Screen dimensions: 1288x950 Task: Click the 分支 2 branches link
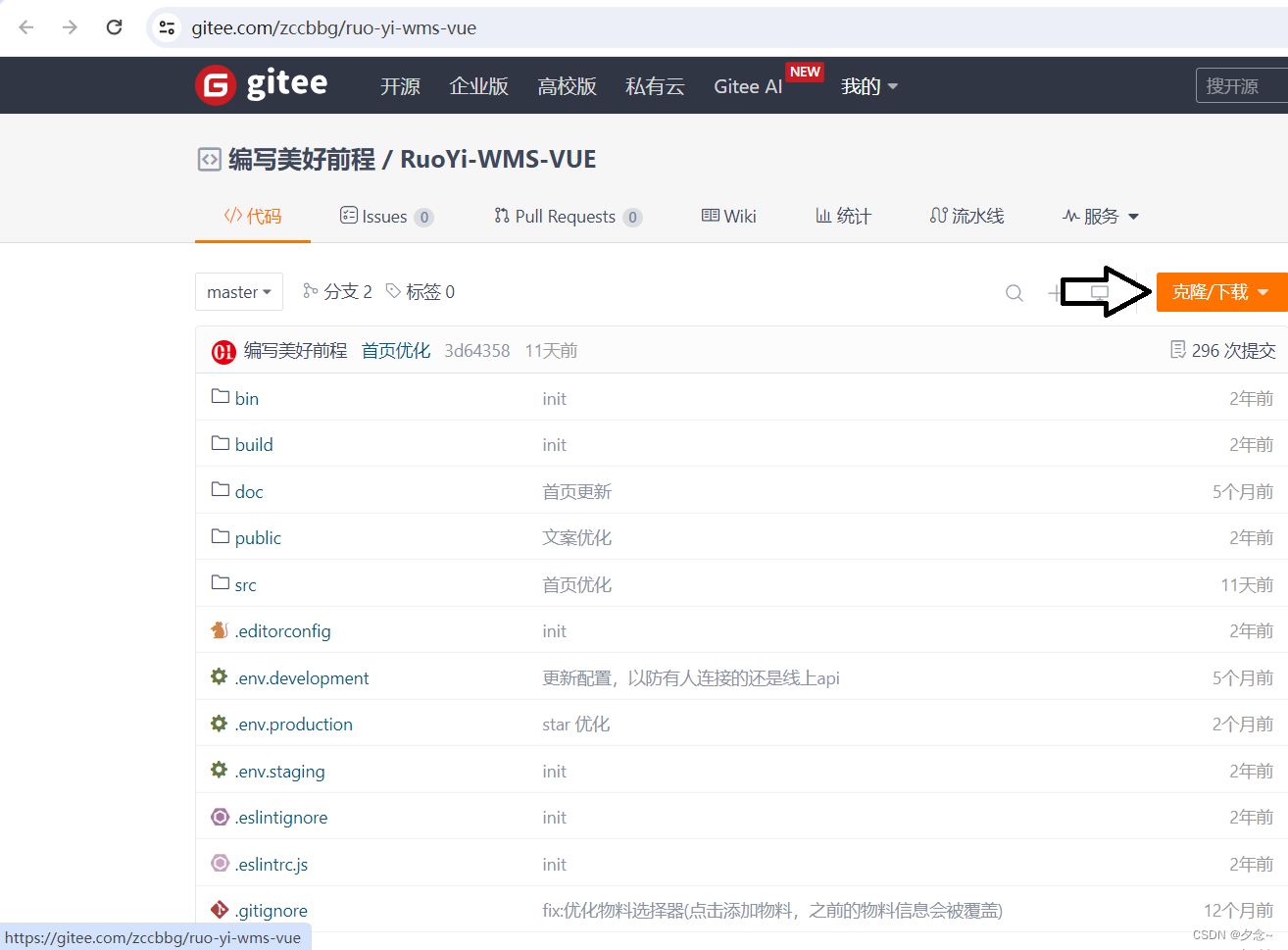[338, 291]
